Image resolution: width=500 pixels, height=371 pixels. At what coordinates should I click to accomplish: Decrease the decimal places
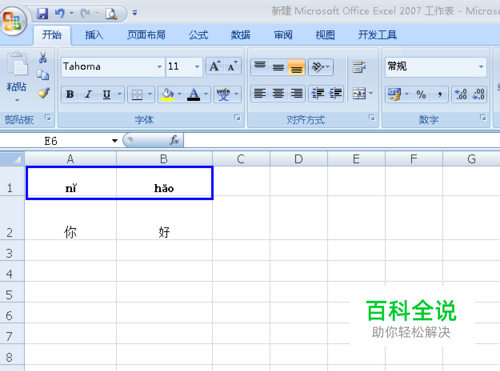click(x=478, y=94)
